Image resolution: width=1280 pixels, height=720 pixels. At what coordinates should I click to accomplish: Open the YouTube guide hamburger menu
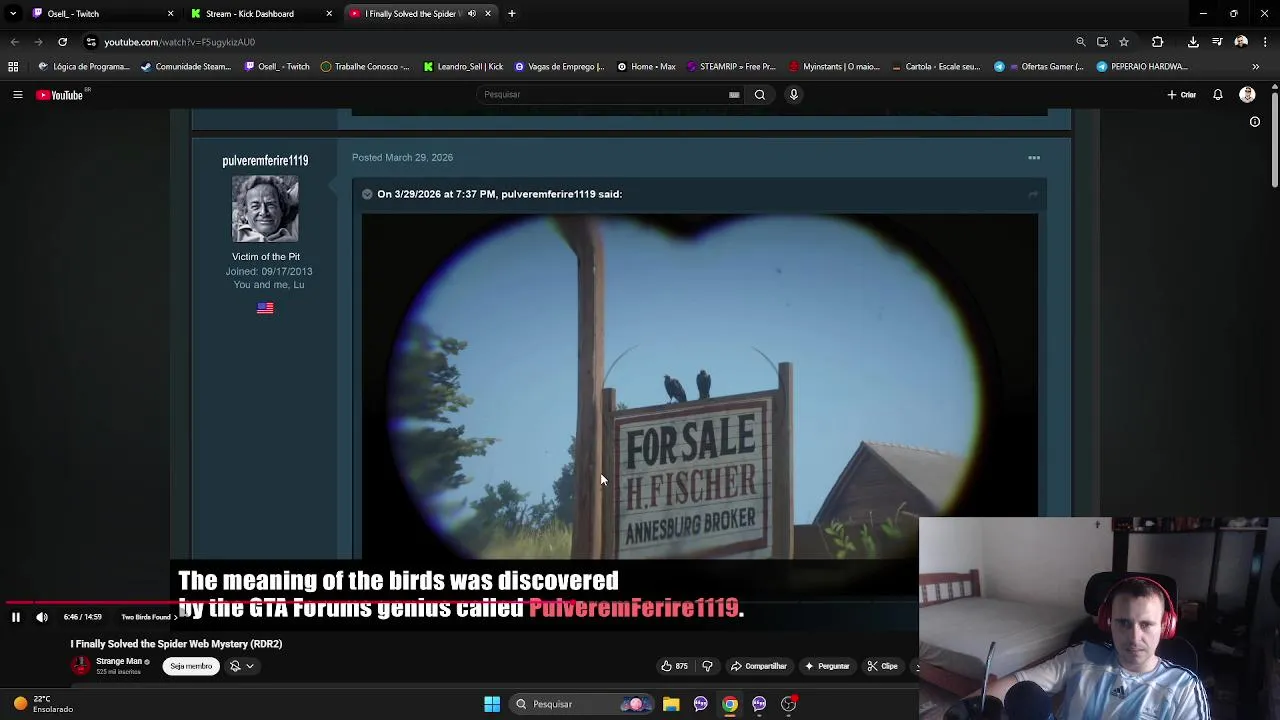[17, 95]
